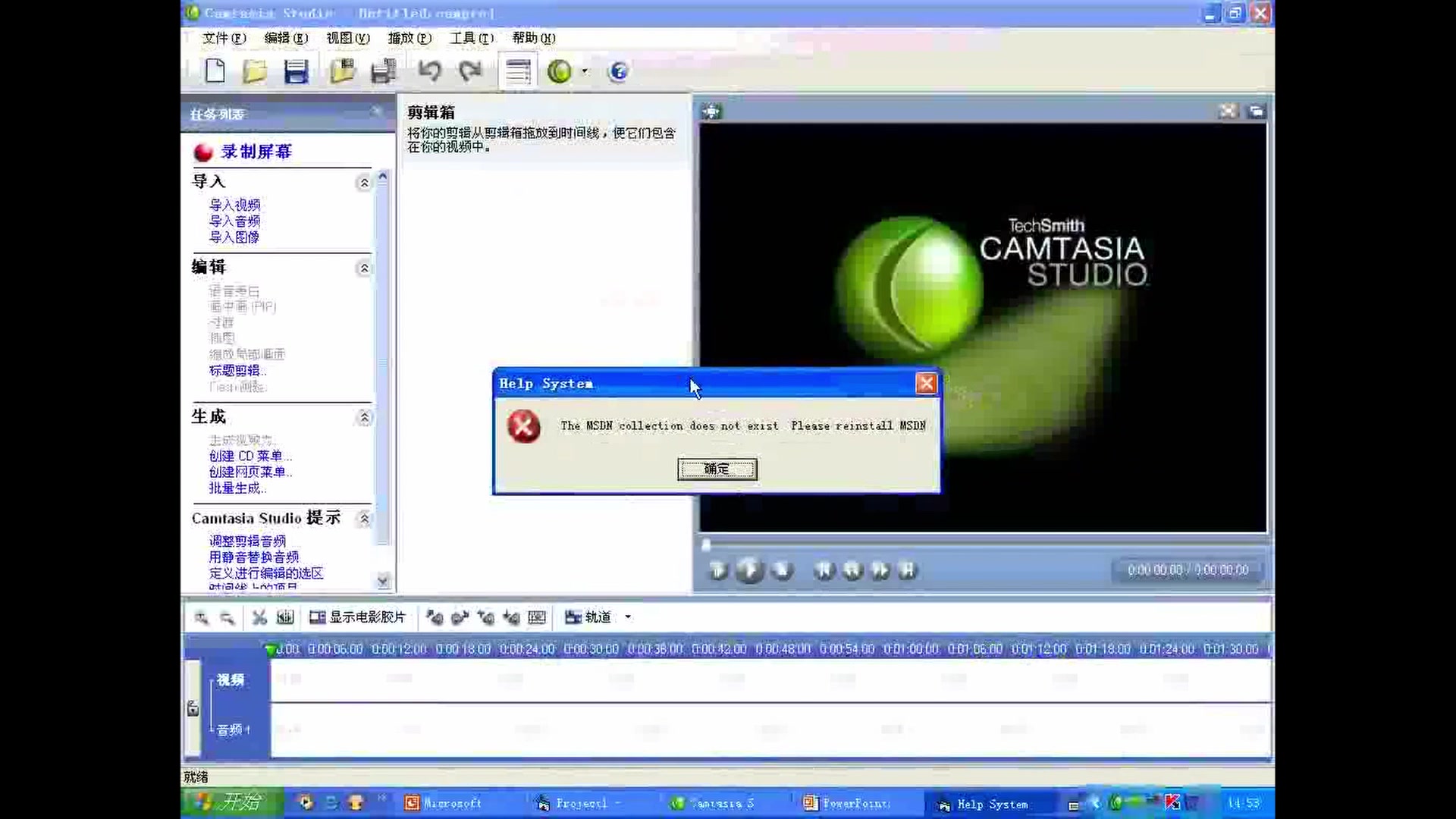This screenshot has height=819, width=1456.
Task: Open the 工具 menu
Action: click(x=470, y=38)
